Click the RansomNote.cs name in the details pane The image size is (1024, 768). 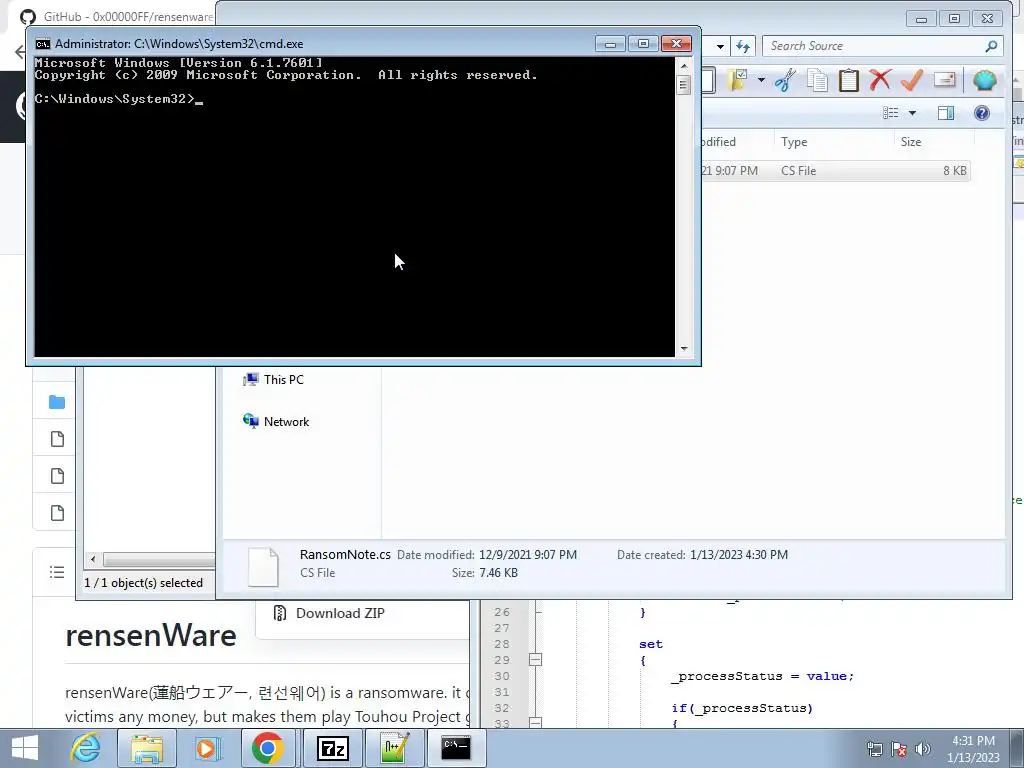pos(345,554)
